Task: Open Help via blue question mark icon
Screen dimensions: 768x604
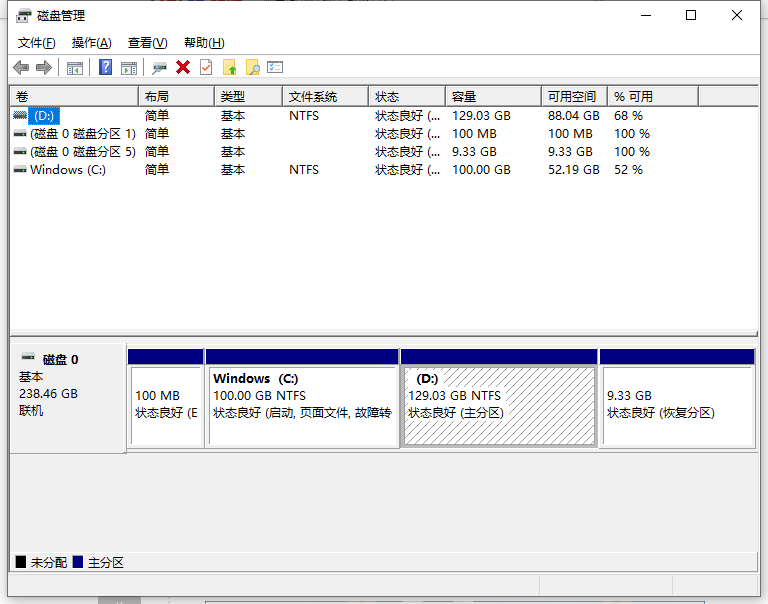Action: point(105,67)
